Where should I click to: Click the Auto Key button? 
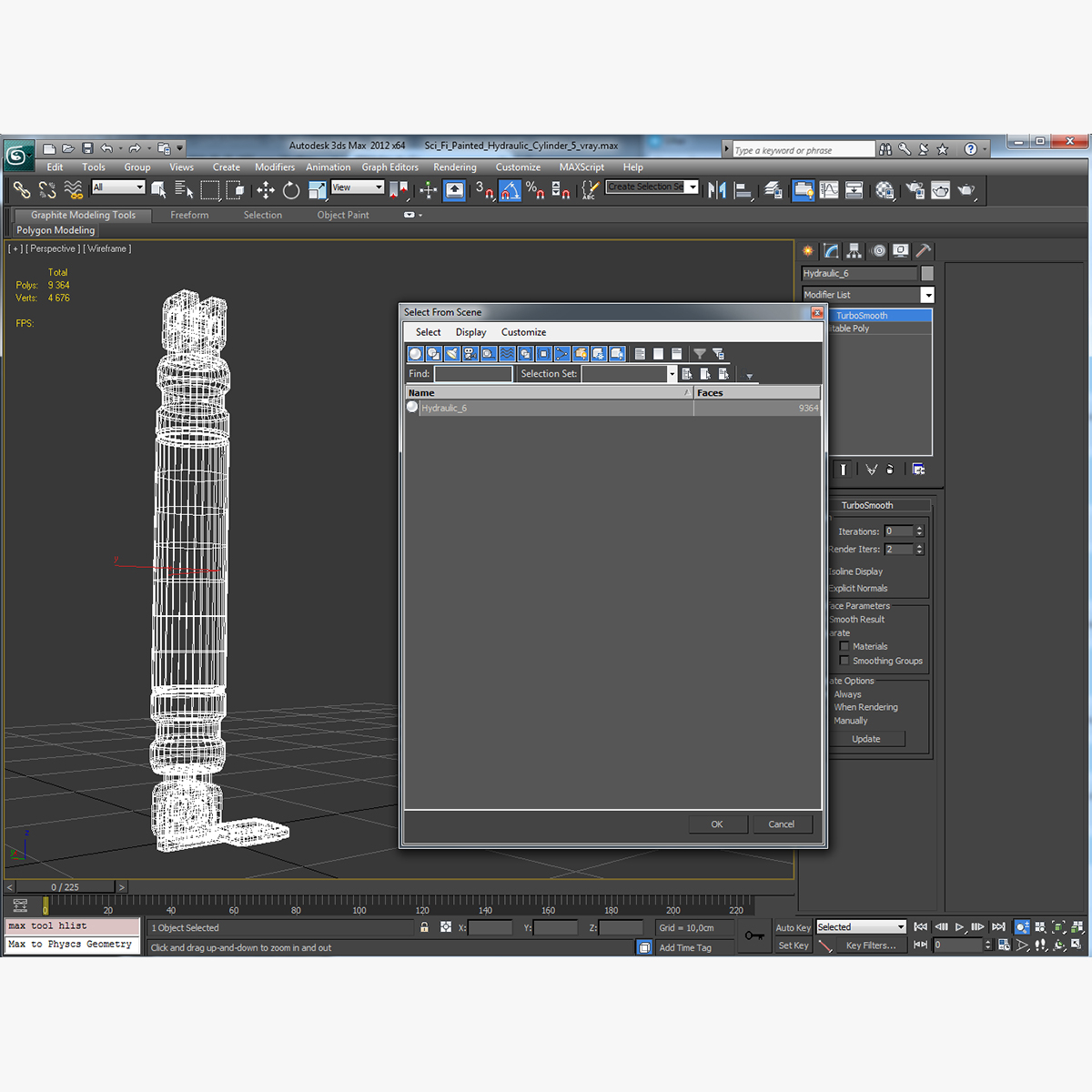[793, 927]
